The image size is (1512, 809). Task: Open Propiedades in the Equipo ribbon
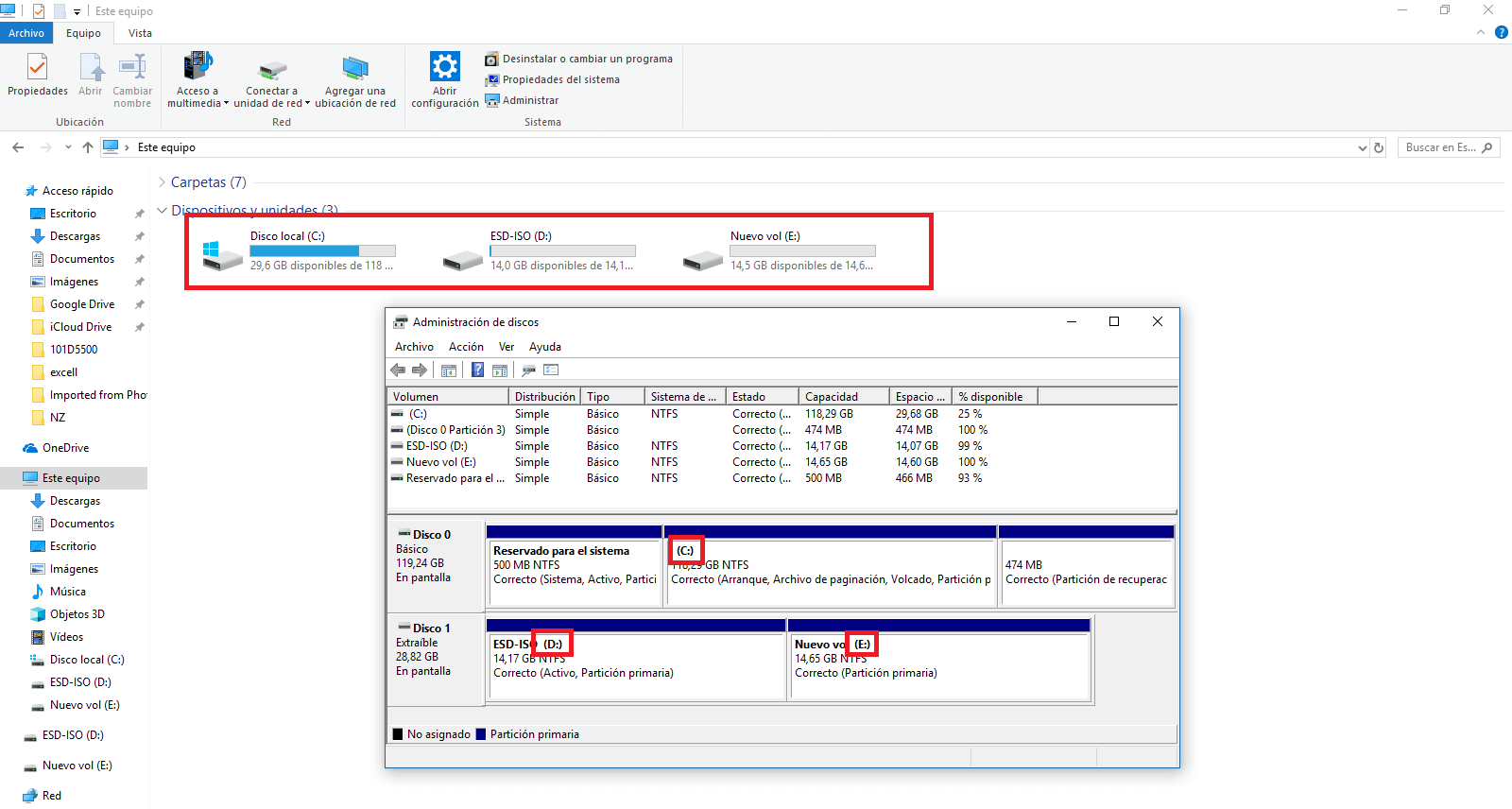(x=38, y=76)
